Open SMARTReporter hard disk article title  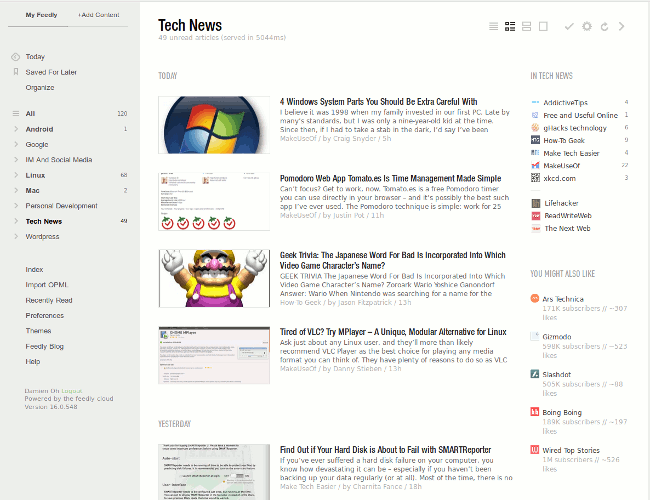pyautogui.click(x=386, y=450)
